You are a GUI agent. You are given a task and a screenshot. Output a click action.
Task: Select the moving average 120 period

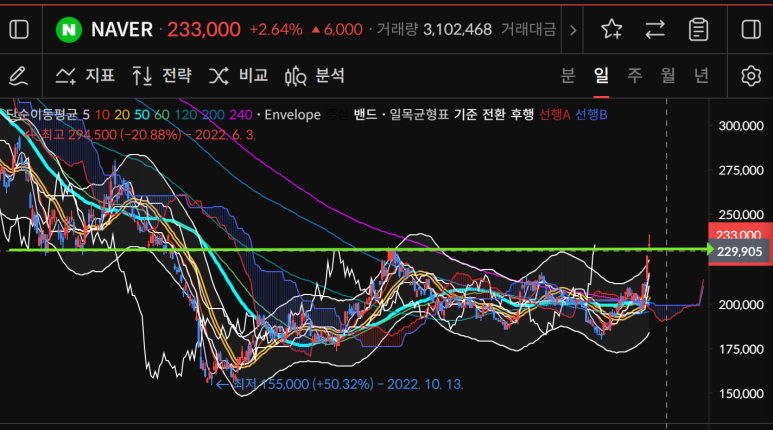pos(186,115)
